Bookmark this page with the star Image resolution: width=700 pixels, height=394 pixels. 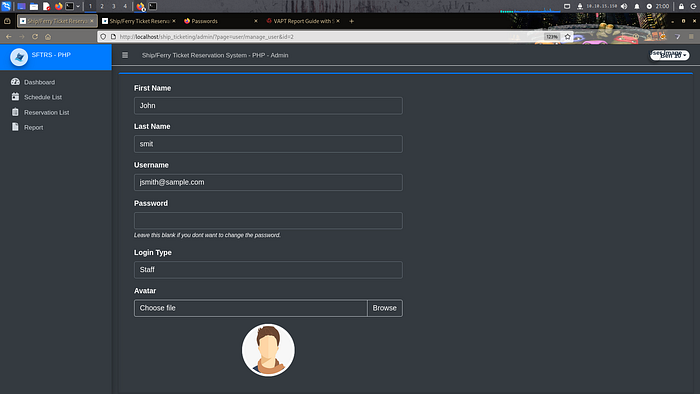567,37
